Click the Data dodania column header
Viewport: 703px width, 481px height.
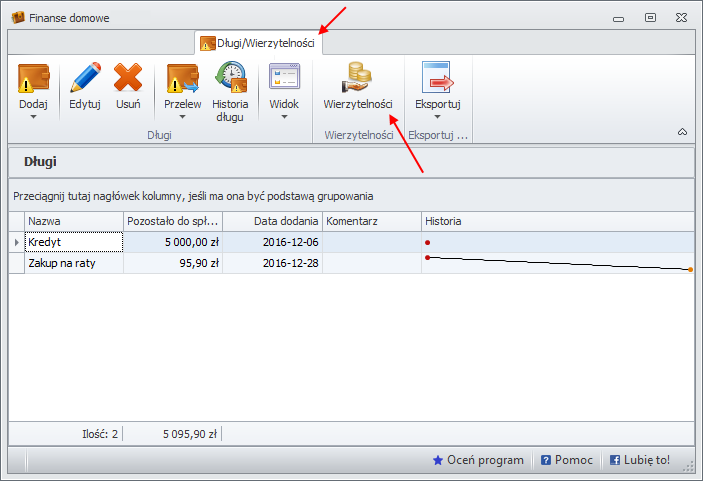[272, 221]
